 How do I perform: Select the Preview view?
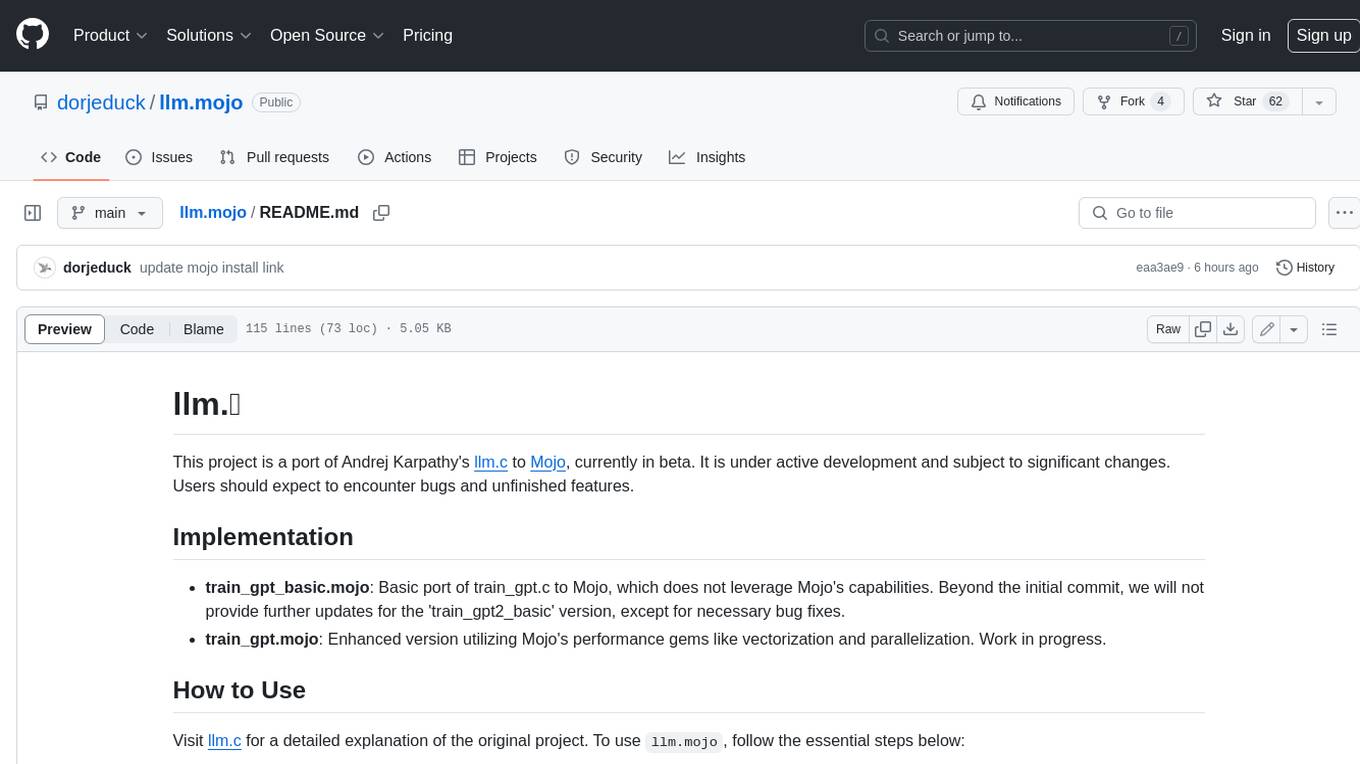(65, 329)
